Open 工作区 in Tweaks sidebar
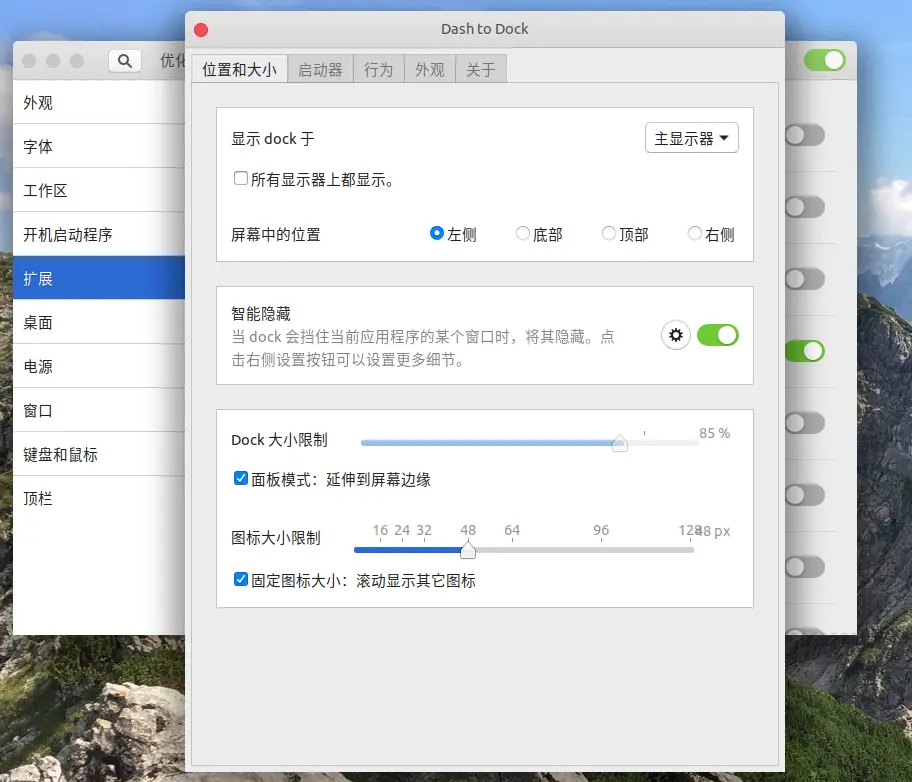 pyautogui.click(x=99, y=190)
